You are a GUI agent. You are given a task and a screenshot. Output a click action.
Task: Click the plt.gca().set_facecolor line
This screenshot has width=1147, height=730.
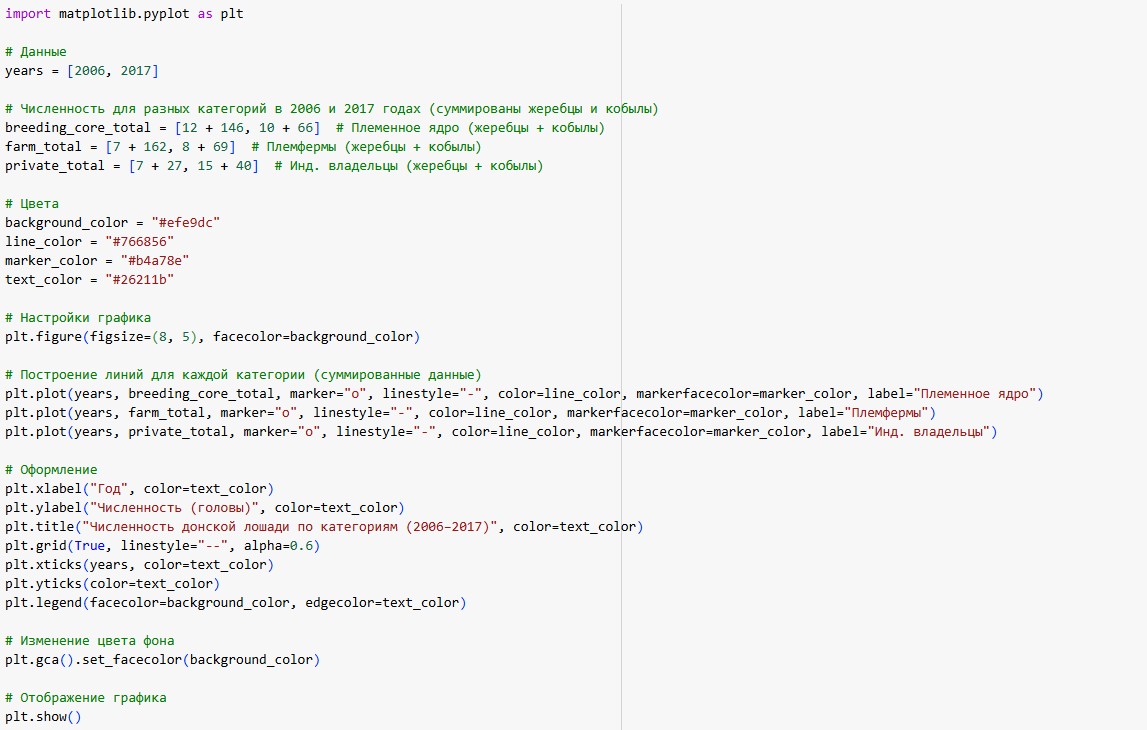tap(162, 660)
